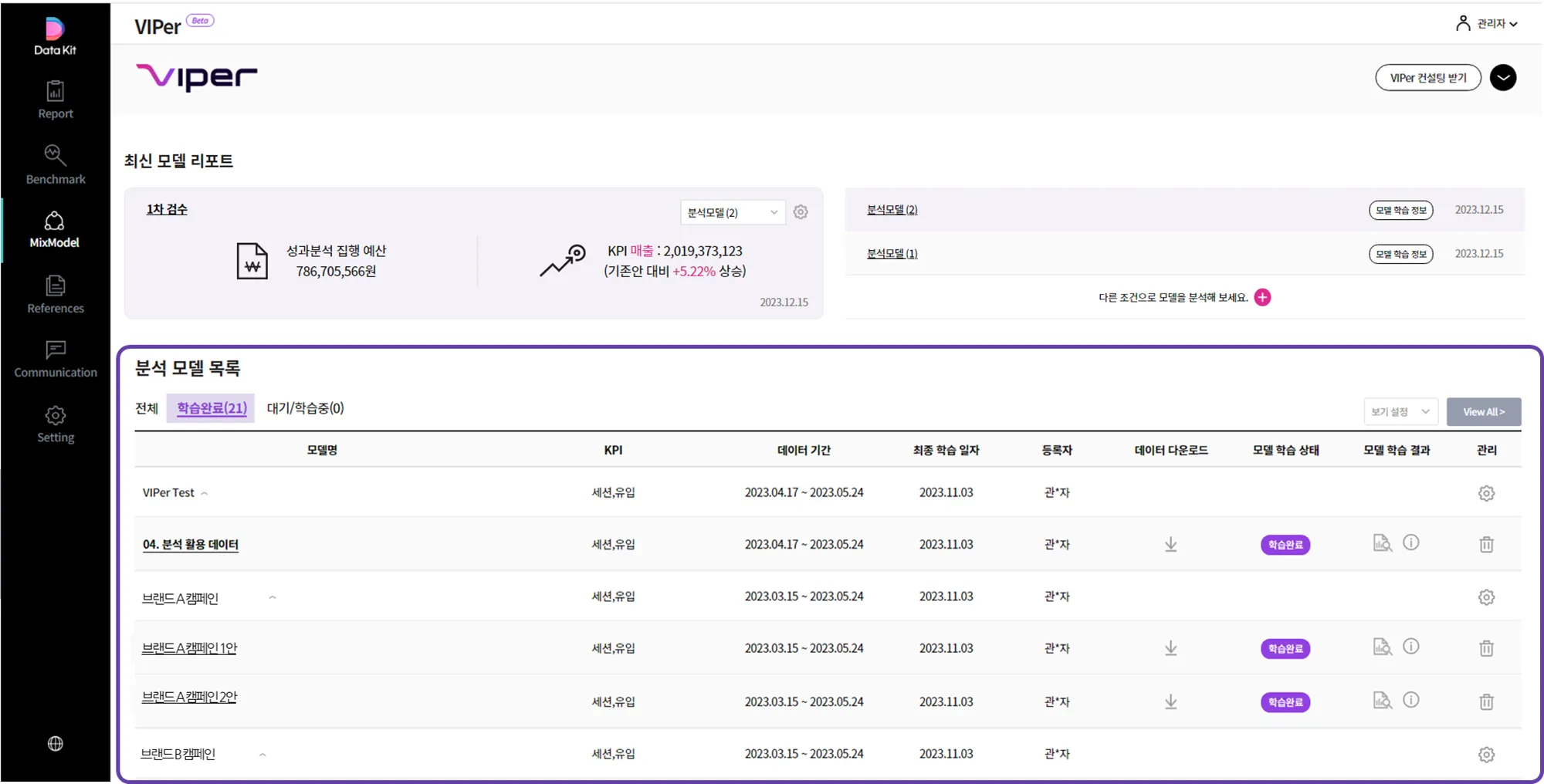This screenshot has height=784, width=1544.
Task: Open Setting in the sidebar
Action: pos(55,424)
